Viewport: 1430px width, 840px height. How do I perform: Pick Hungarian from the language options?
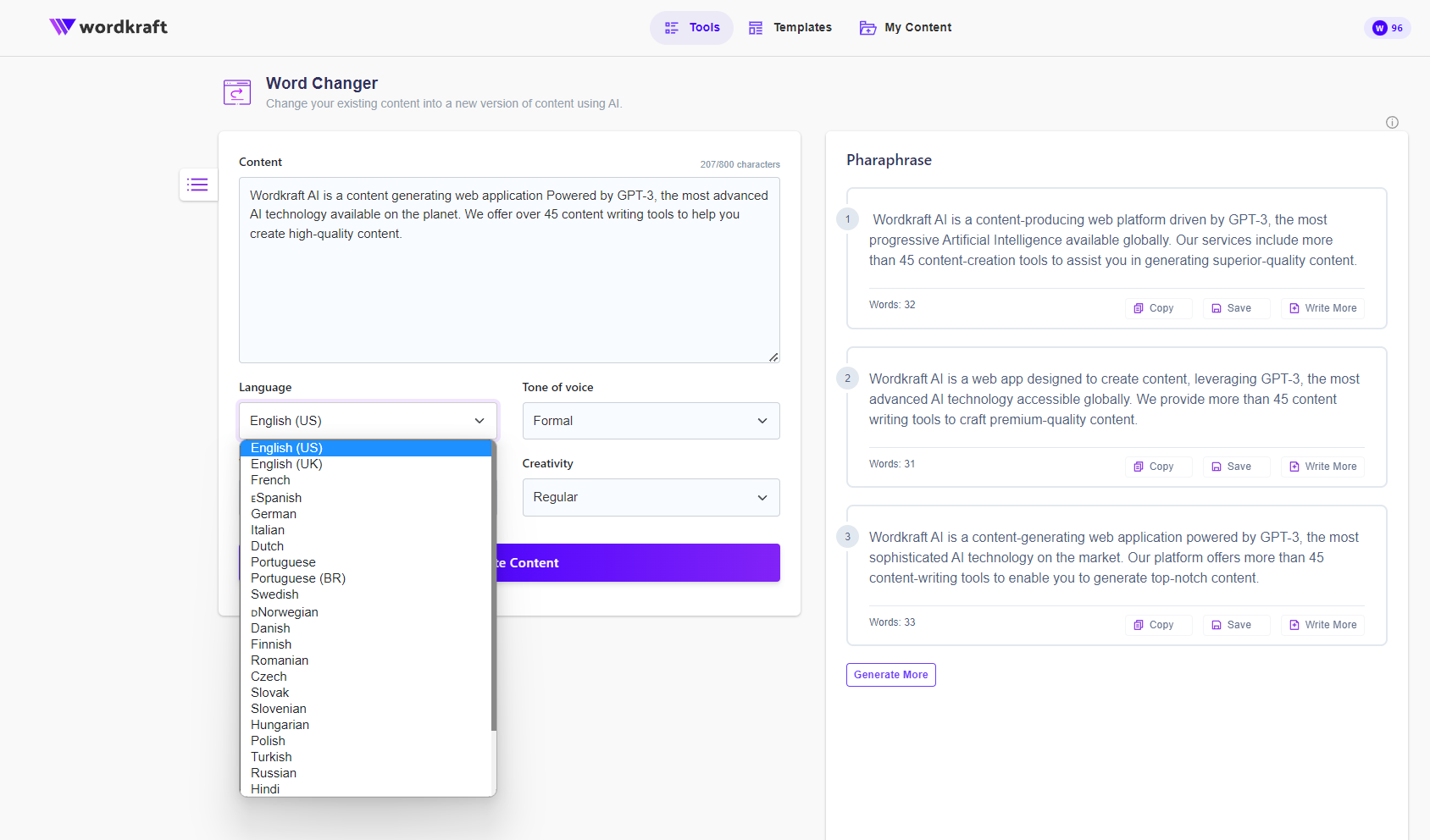(x=280, y=725)
